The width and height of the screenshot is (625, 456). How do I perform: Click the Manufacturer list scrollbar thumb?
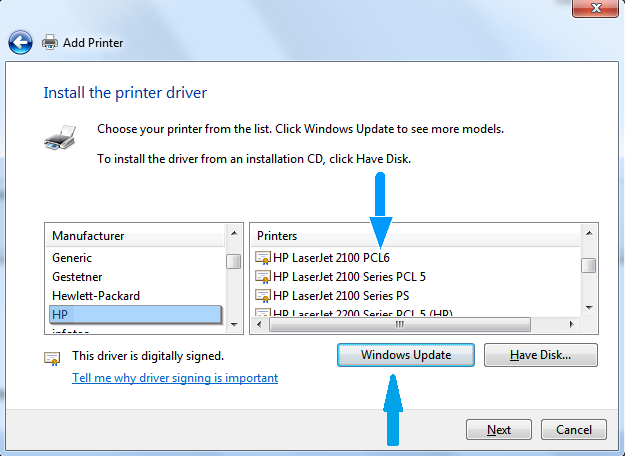pos(234,261)
